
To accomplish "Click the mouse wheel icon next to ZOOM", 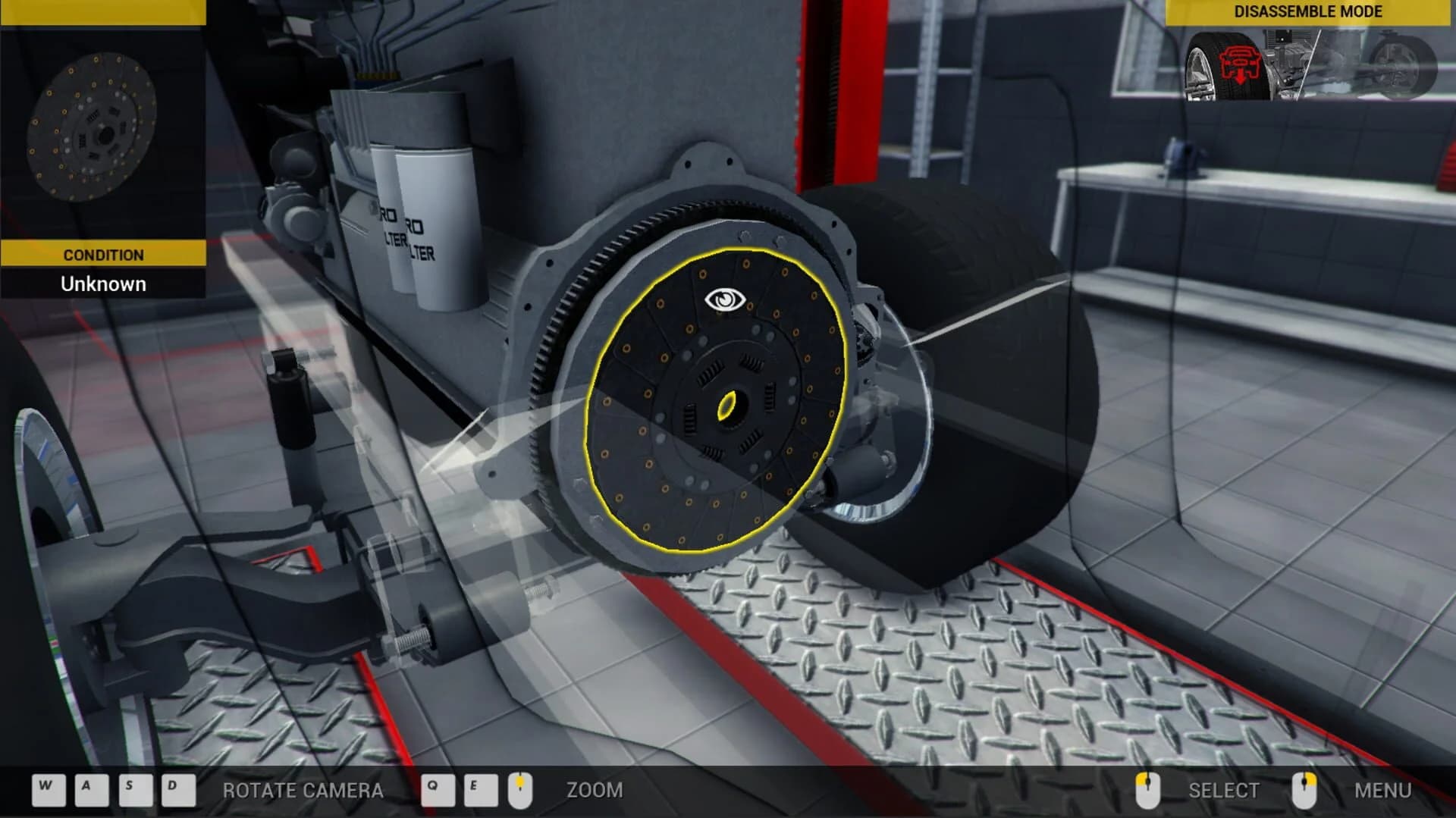I will pos(520,790).
